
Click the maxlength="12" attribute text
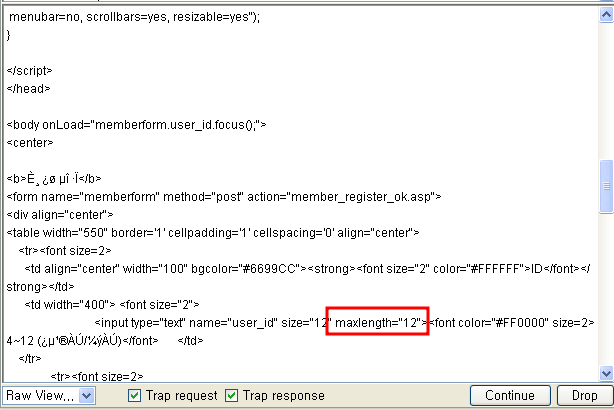pos(378,323)
